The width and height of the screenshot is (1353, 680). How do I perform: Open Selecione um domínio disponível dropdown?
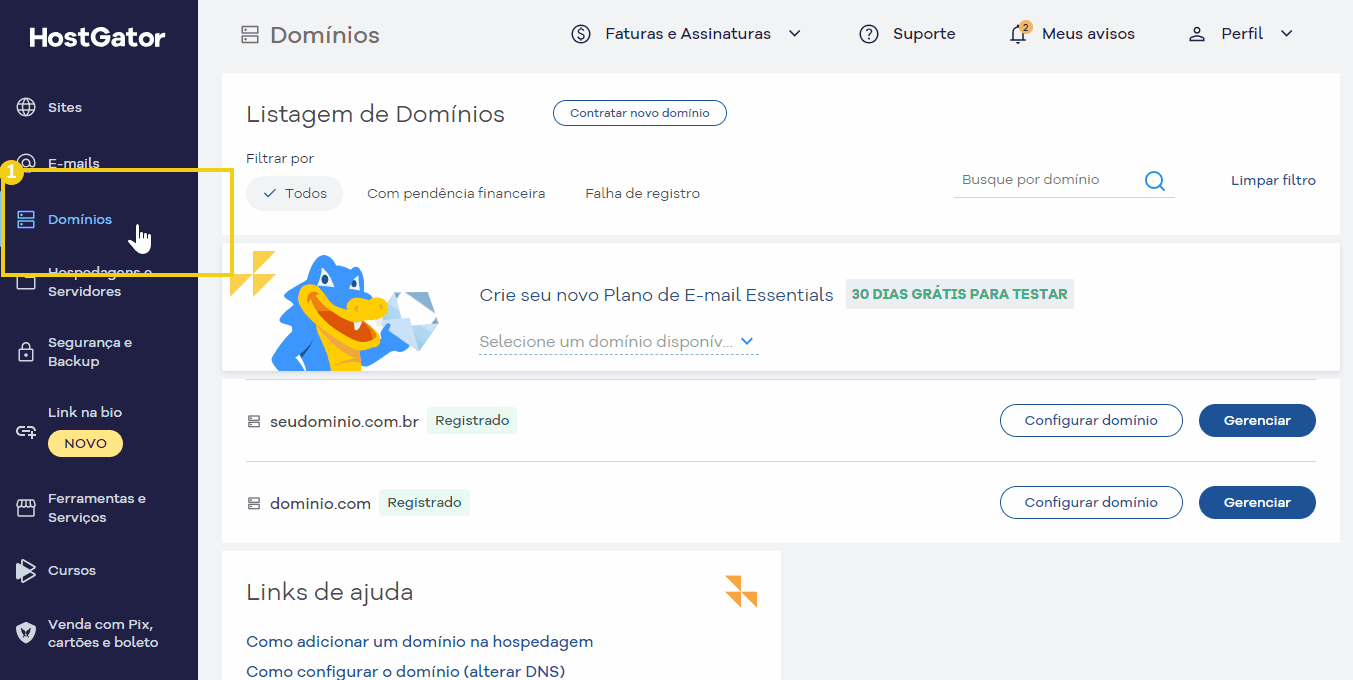click(x=618, y=342)
